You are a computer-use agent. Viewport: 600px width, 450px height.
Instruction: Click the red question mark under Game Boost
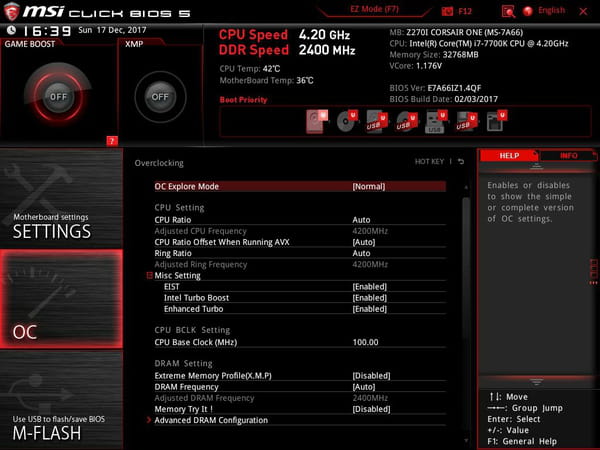[112, 141]
